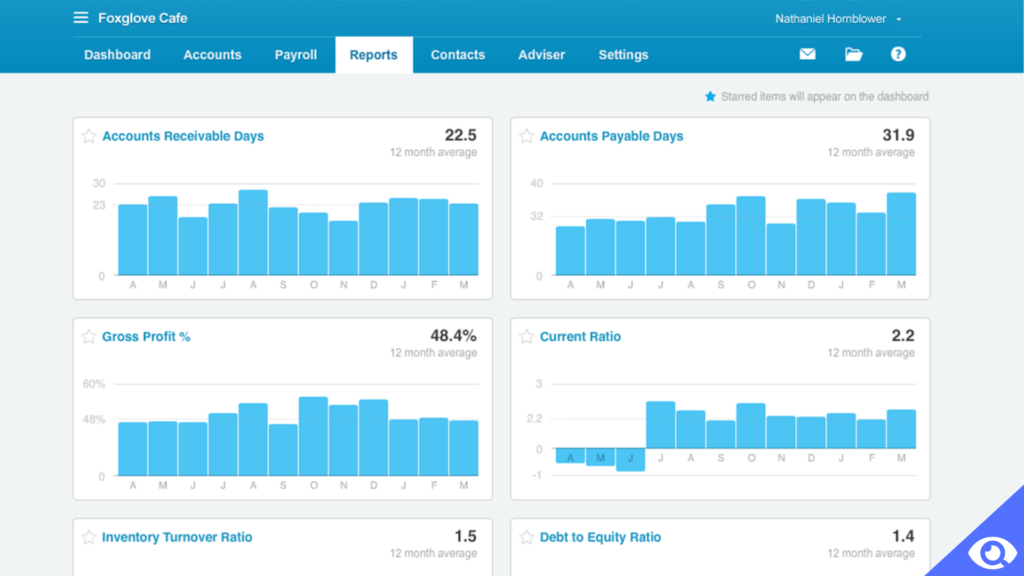Toggle the star on Gross Profit %

[88, 337]
